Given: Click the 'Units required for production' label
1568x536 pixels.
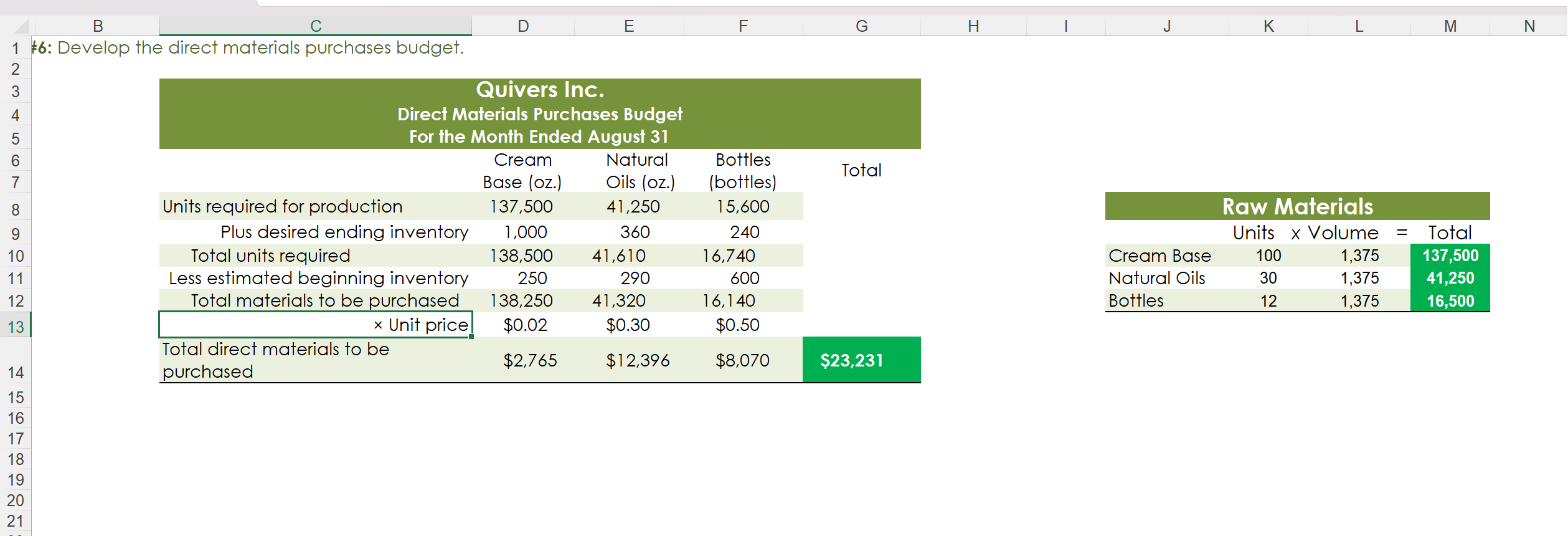Looking at the screenshot, I should [x=283, y=206].
